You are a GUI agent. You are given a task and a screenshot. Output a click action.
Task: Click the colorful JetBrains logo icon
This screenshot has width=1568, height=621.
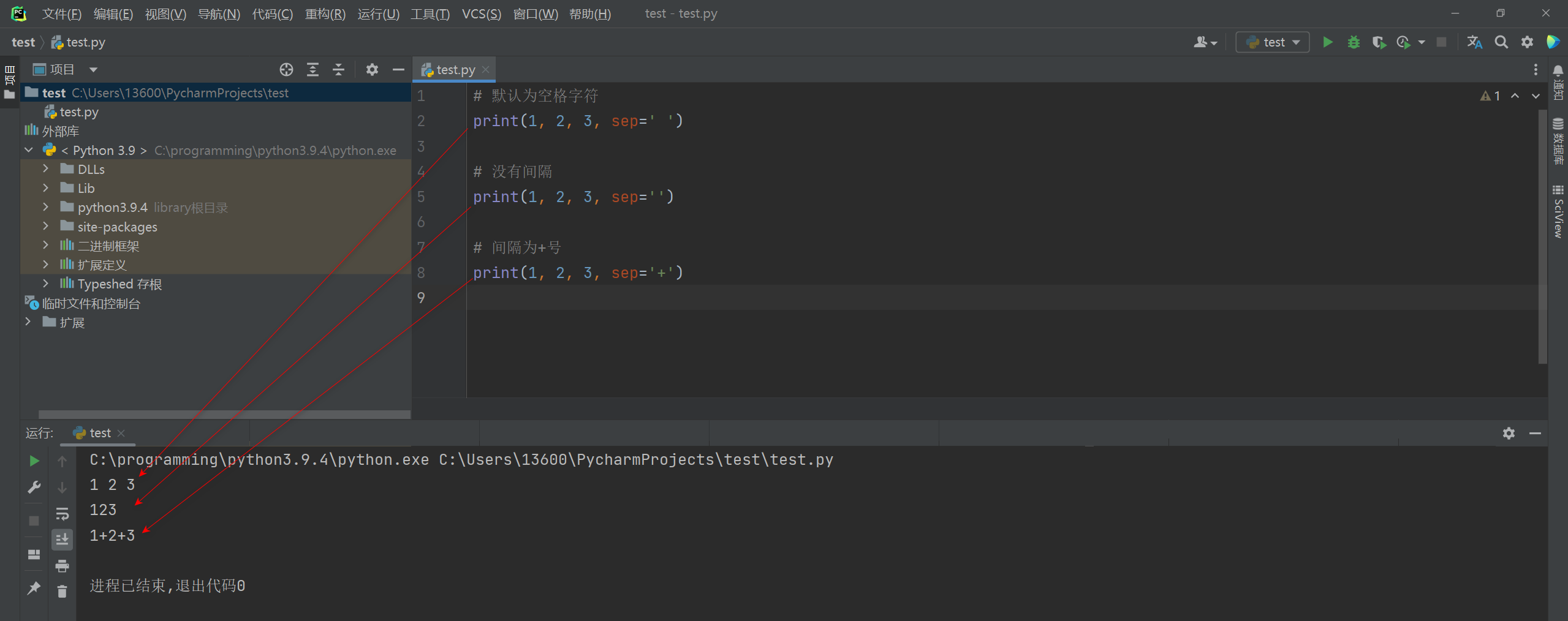1553,42
